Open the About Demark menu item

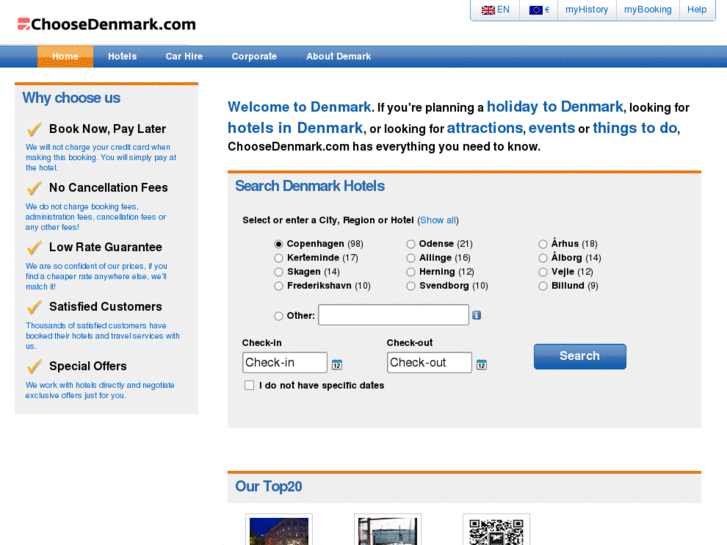pos(338,57)
